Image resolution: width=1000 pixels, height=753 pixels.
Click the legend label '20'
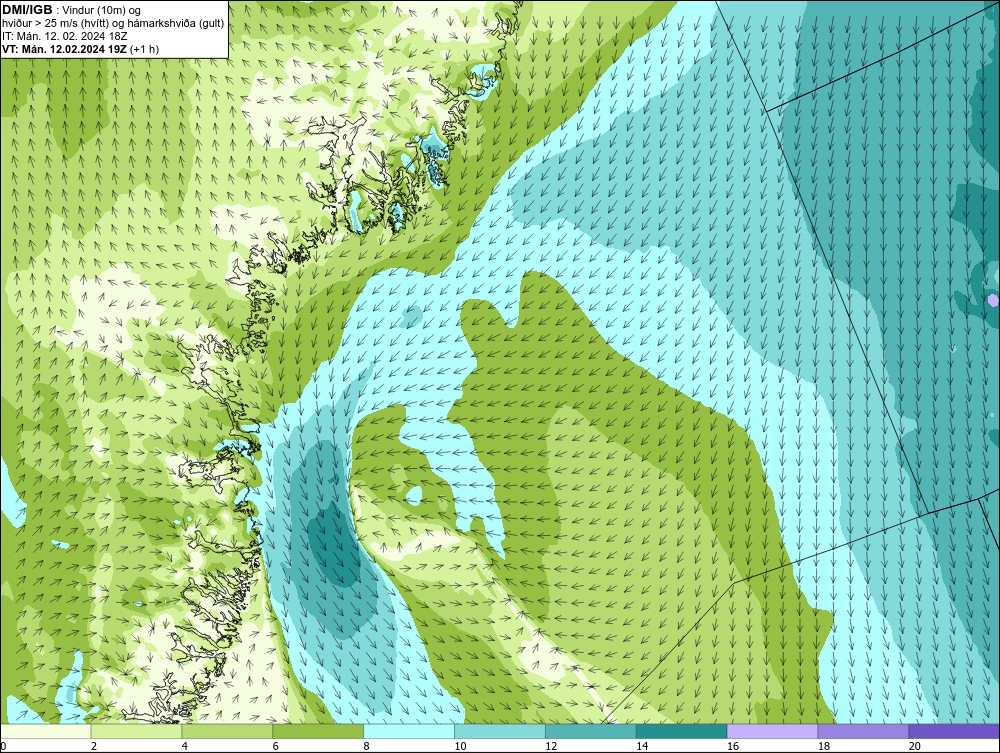(915, 746)
